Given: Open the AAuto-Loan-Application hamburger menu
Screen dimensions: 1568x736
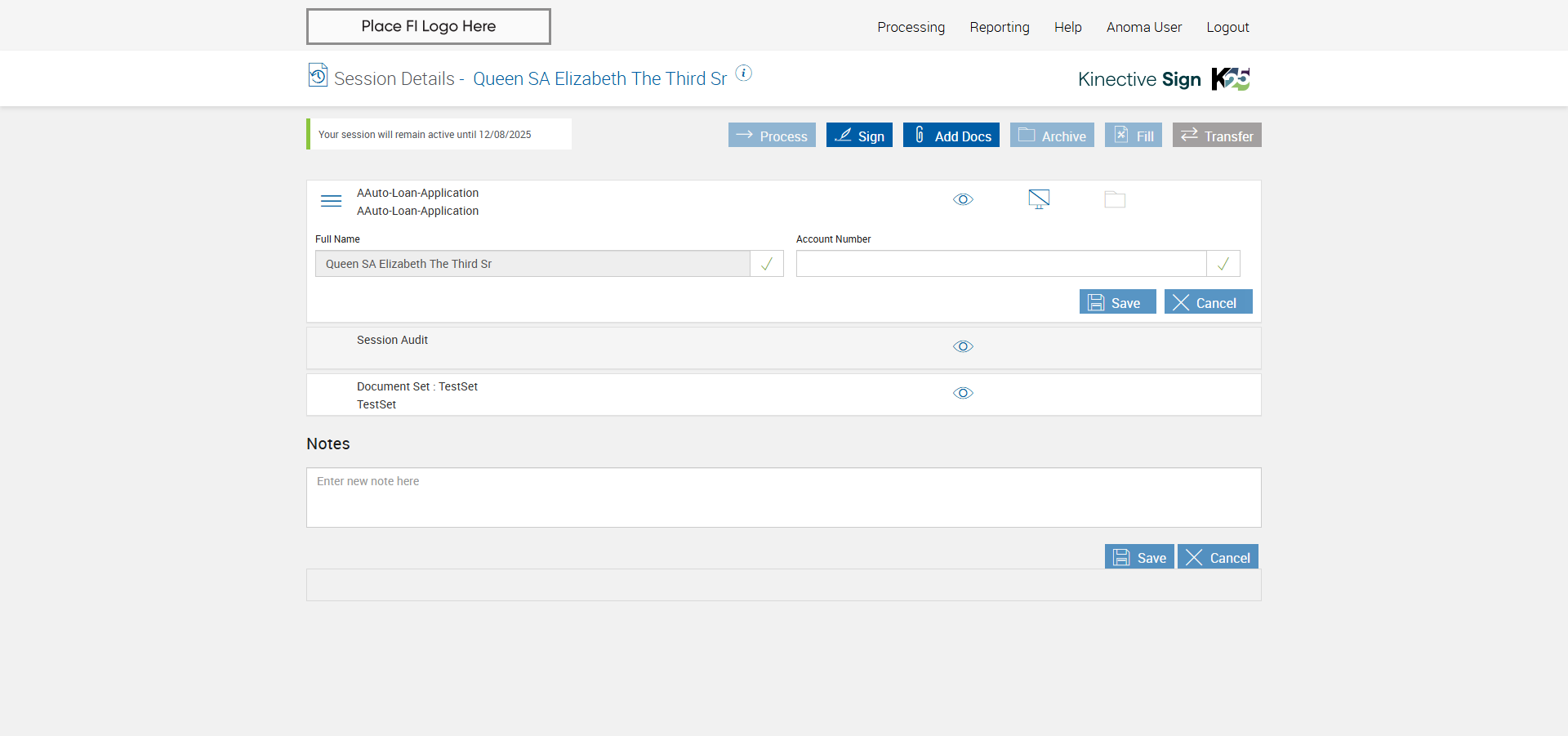Looking at the screenshot, I should (x=331, y=201).
